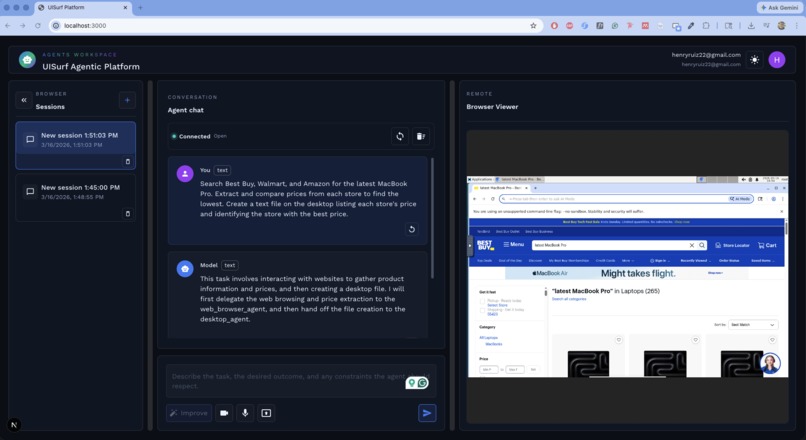Image resolution: width=806 pixels, height=440 pixels.
Task: Delete the 1:51:03 PM session via trash icon
Action: click(128, 161)
